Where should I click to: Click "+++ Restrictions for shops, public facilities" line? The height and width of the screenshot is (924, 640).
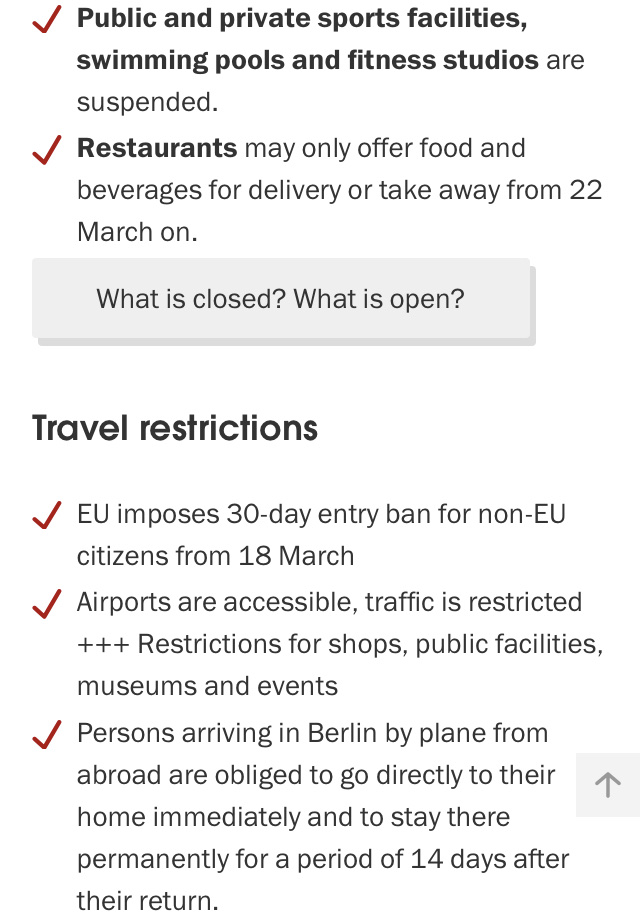tap(340, 644)
